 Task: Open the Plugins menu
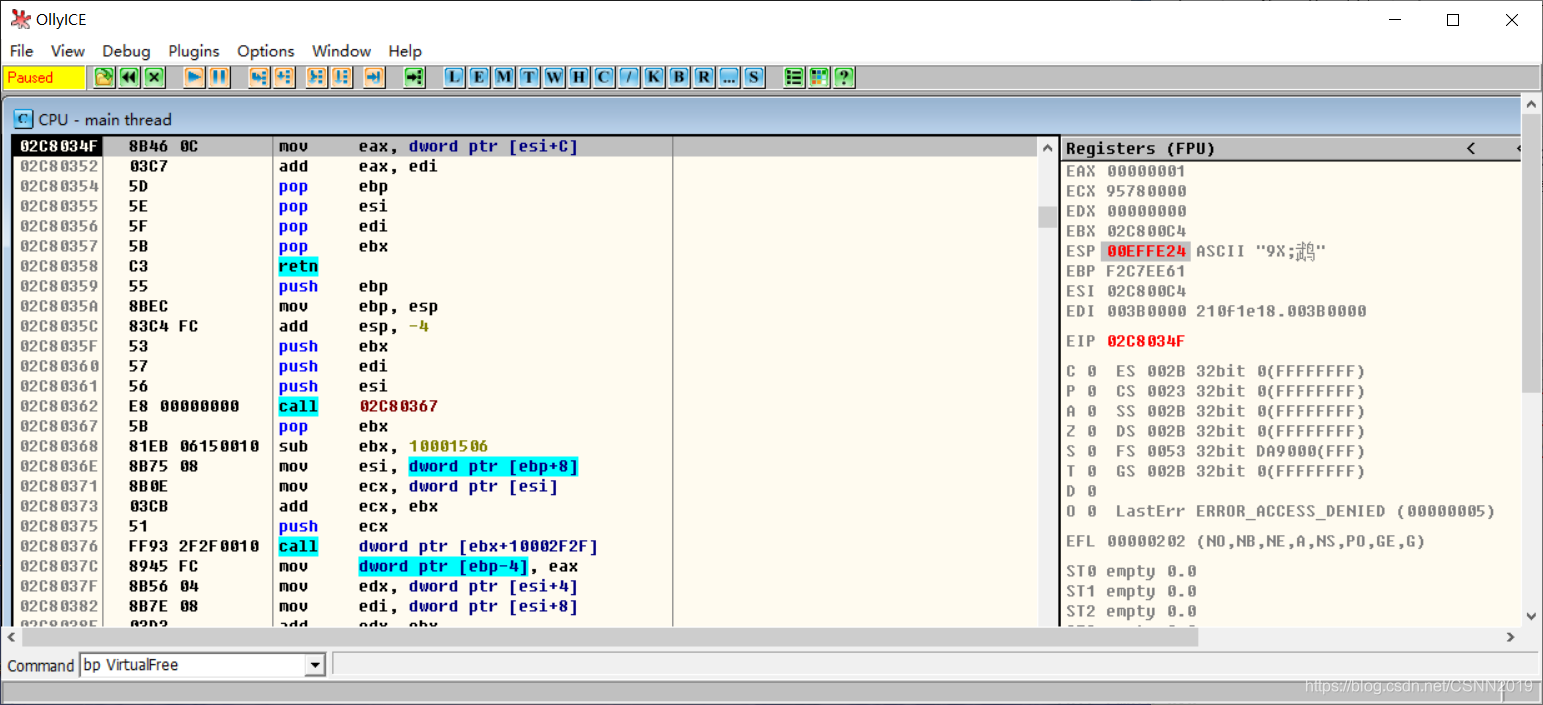[194, 51]
